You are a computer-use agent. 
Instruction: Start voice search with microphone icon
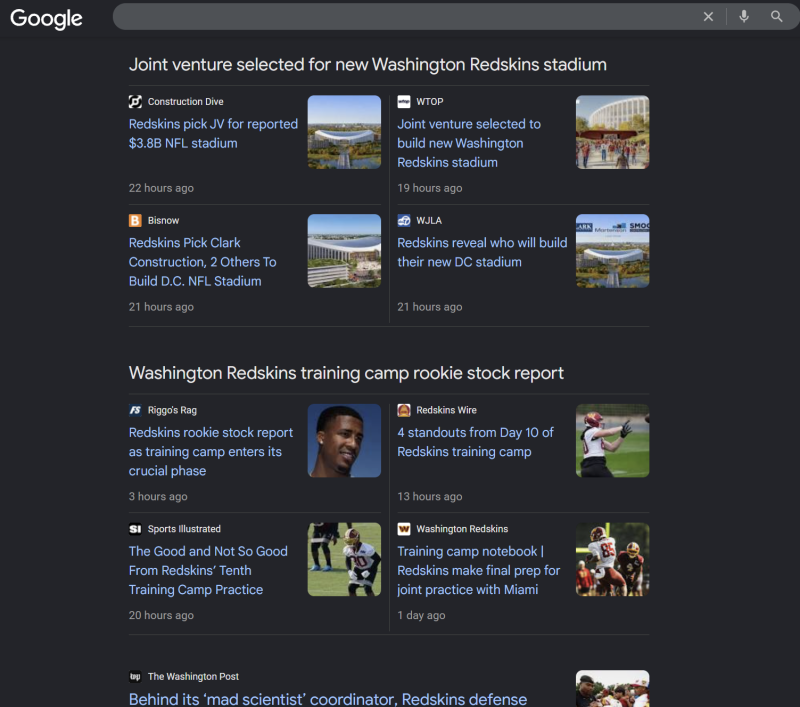[x=744, y=17]
